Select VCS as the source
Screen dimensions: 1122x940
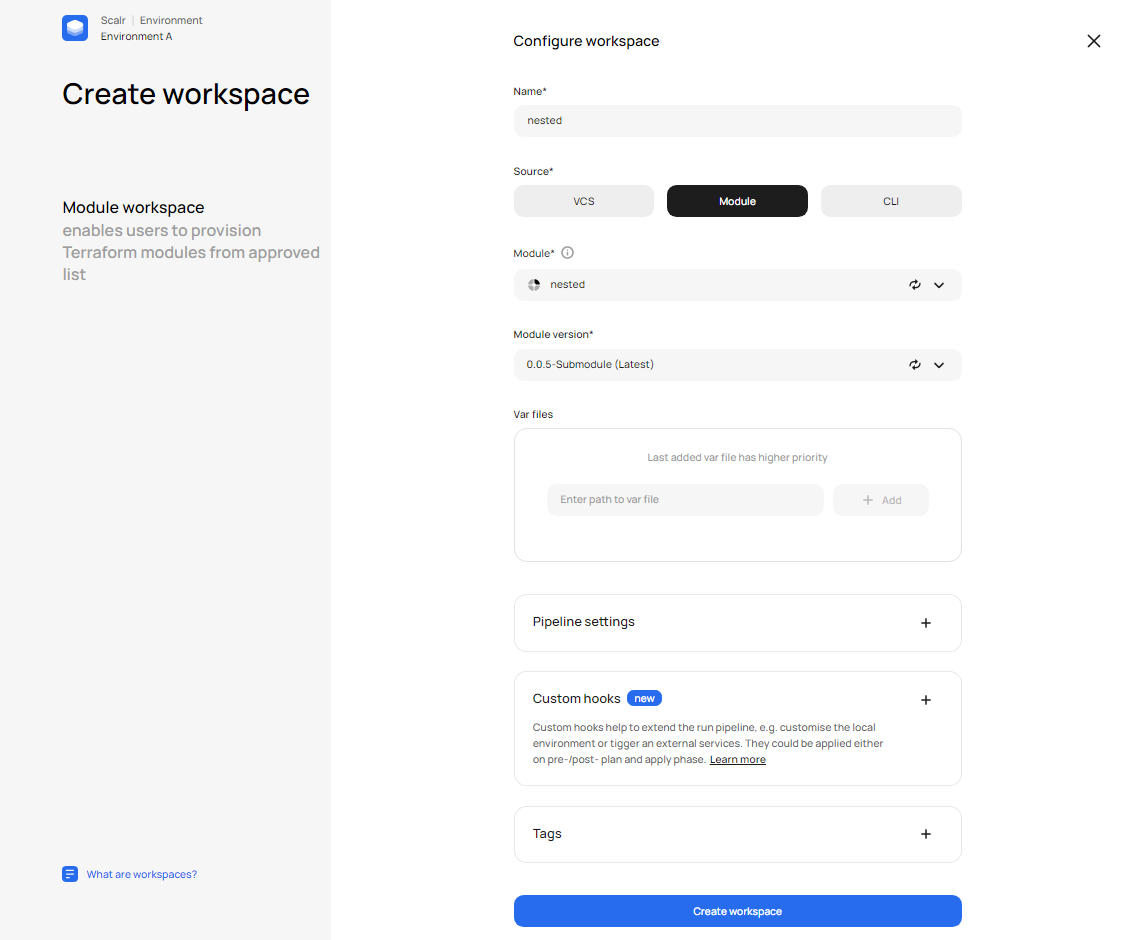[x=584, y=201]
